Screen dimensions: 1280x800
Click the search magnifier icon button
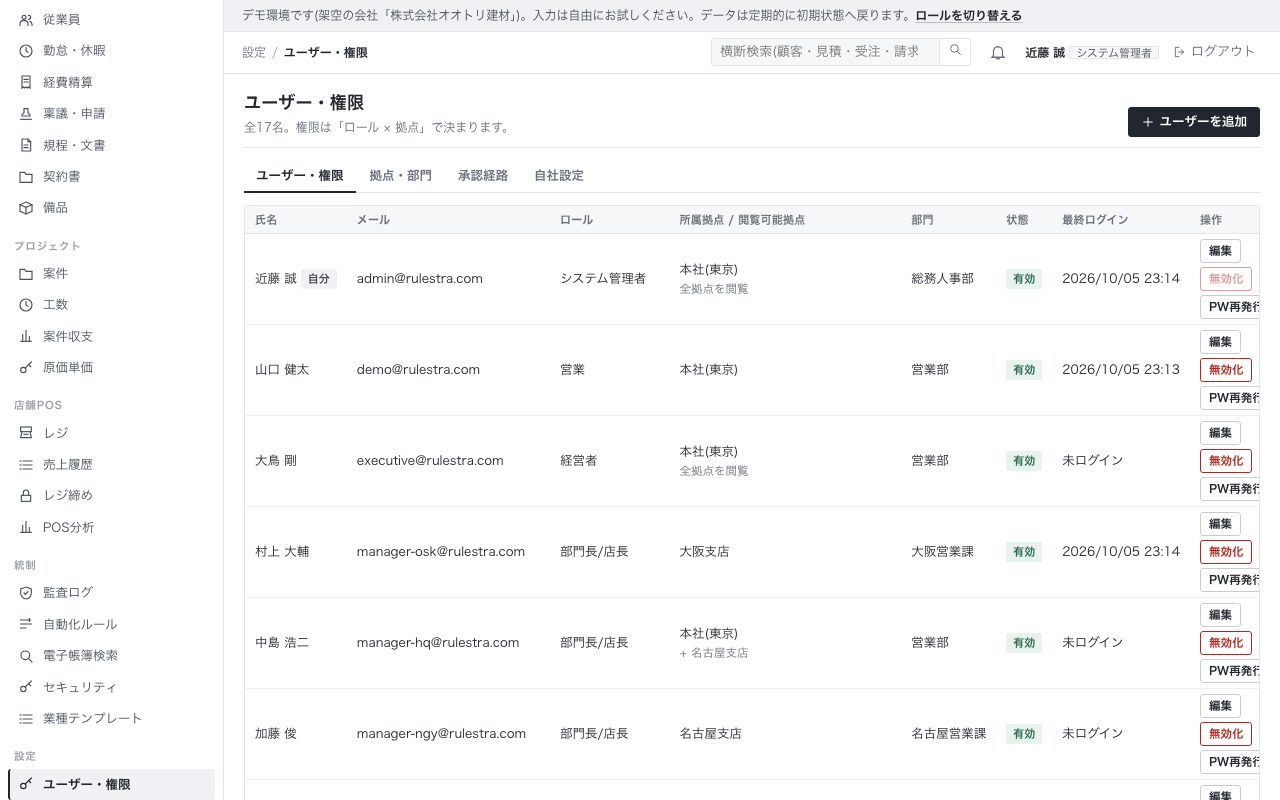pos(955,51)
